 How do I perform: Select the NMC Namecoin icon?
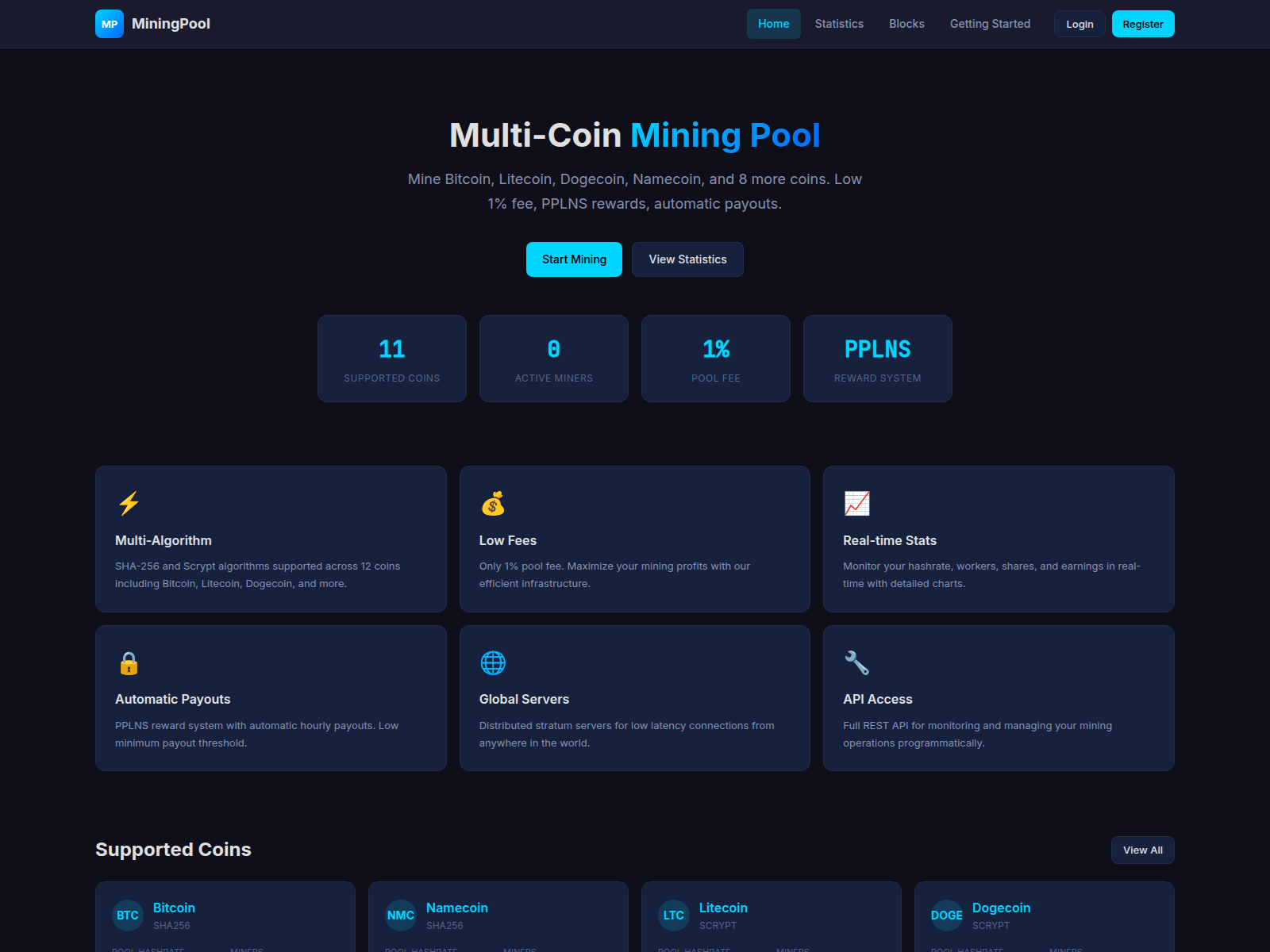[401, 916]
